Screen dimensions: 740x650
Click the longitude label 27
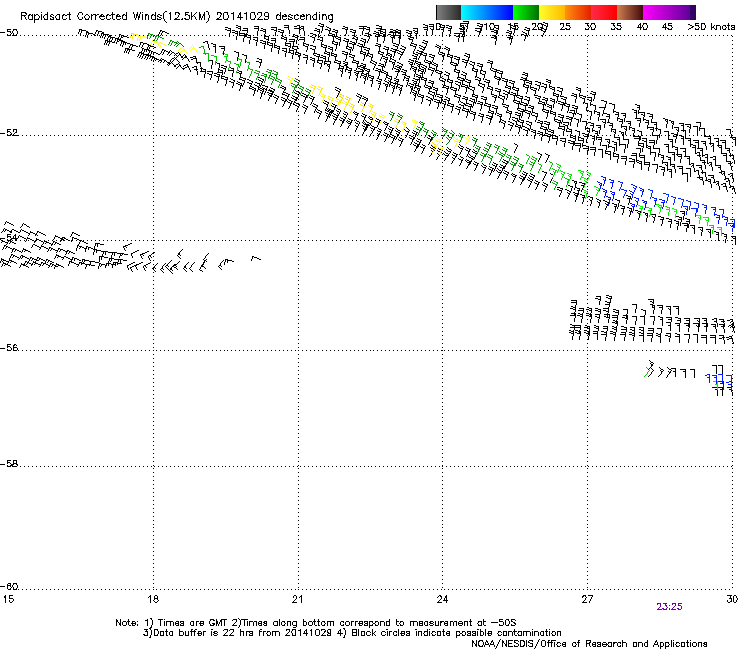pyautogui.click(x=587, y=599)
